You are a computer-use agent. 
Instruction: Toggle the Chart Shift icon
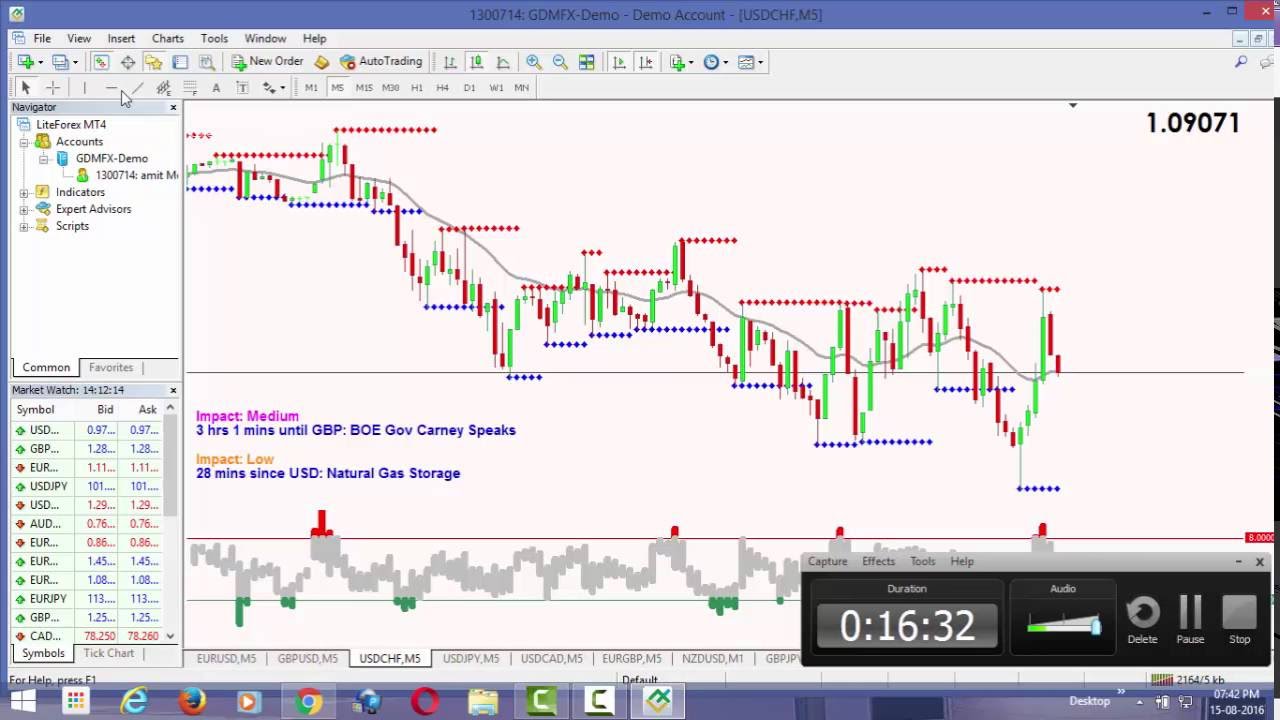[646, 62]
